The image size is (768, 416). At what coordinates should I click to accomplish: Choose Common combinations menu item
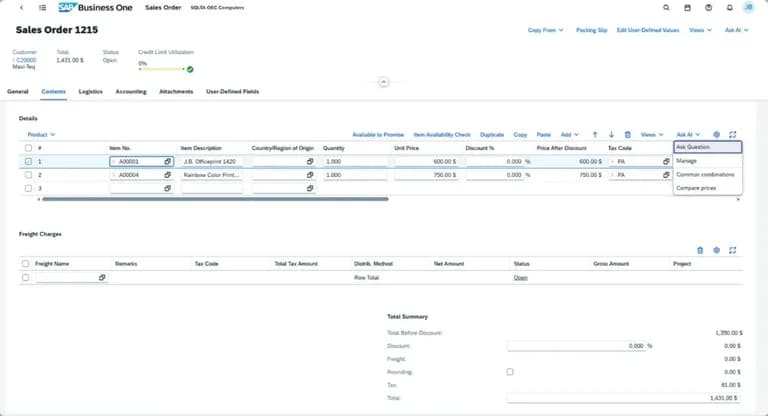pos(708,174)
